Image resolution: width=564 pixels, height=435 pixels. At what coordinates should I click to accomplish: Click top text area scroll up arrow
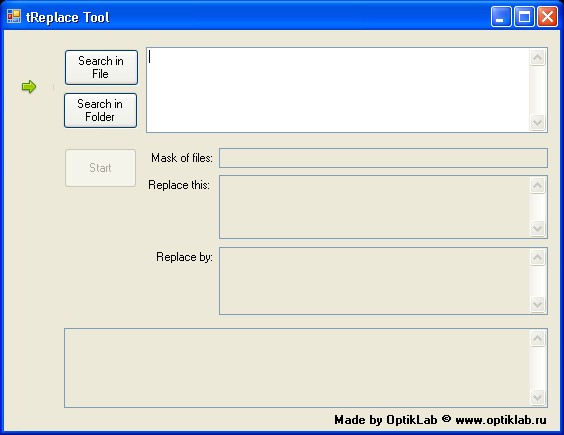coord(538,58)
